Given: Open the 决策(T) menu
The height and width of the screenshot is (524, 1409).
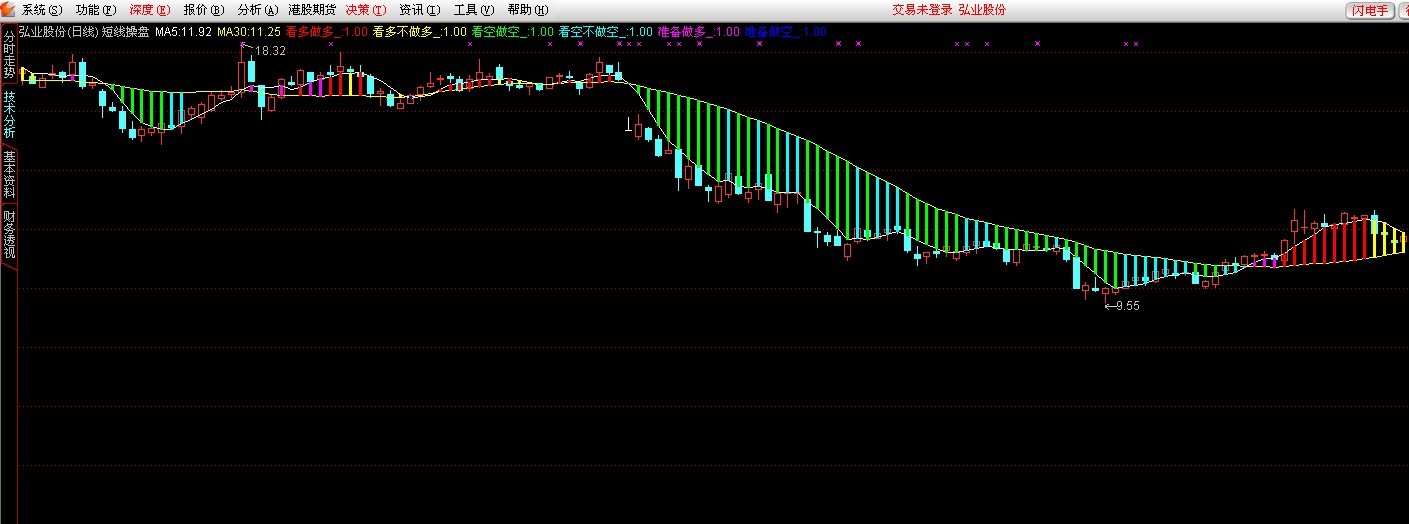Looking at the screenshot, I should pos(366,10).
